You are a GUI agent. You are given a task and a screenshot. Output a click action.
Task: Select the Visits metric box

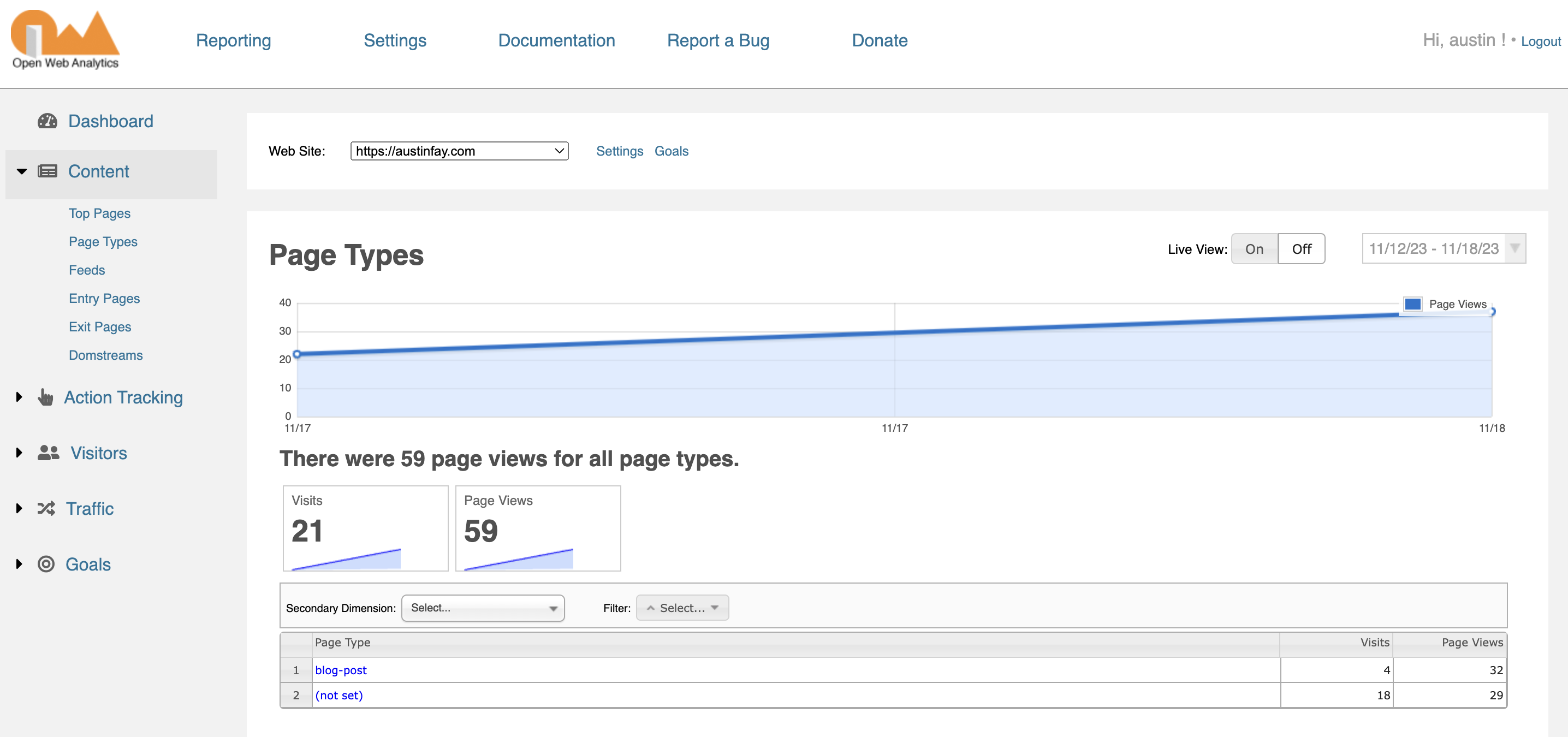[366, 528]
